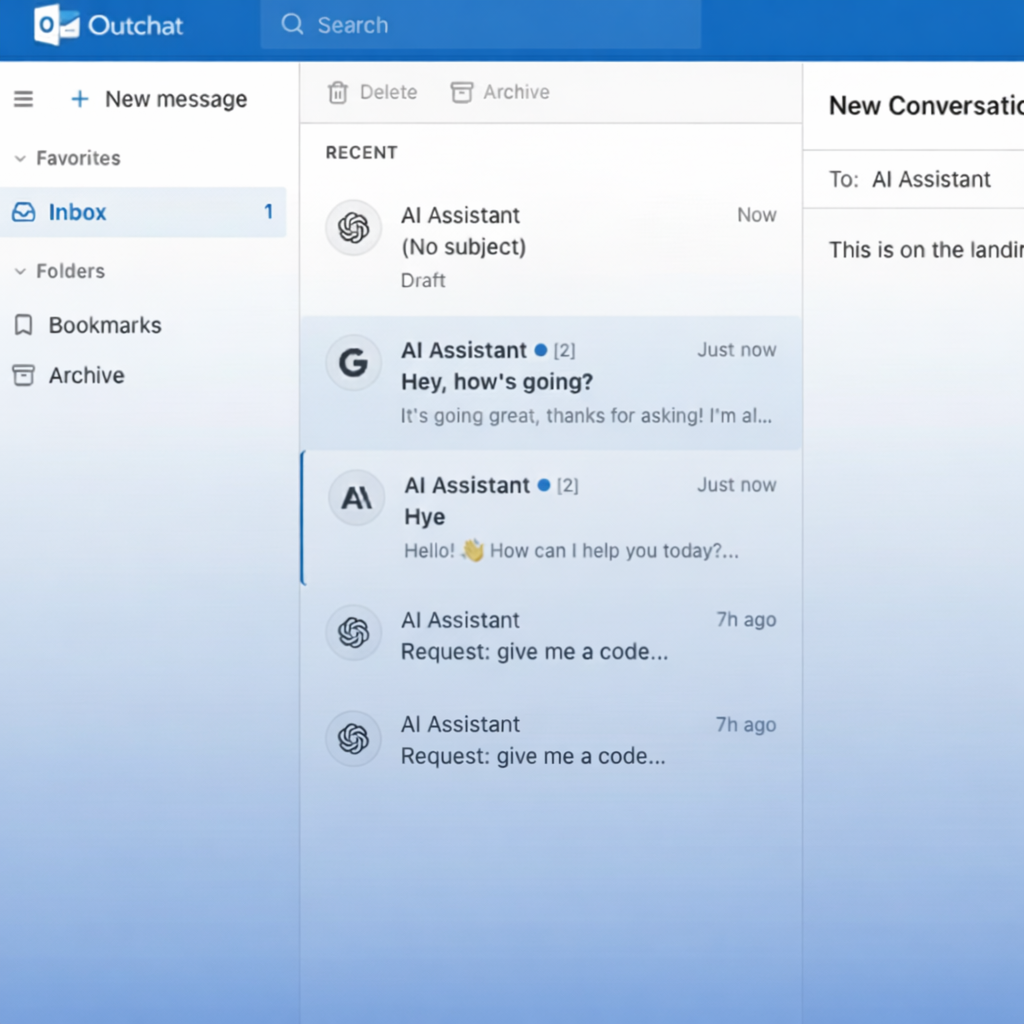Click the Bookmarks icon in sidebar
This screenshot has width=1024, height=1024.
point(23,325)
